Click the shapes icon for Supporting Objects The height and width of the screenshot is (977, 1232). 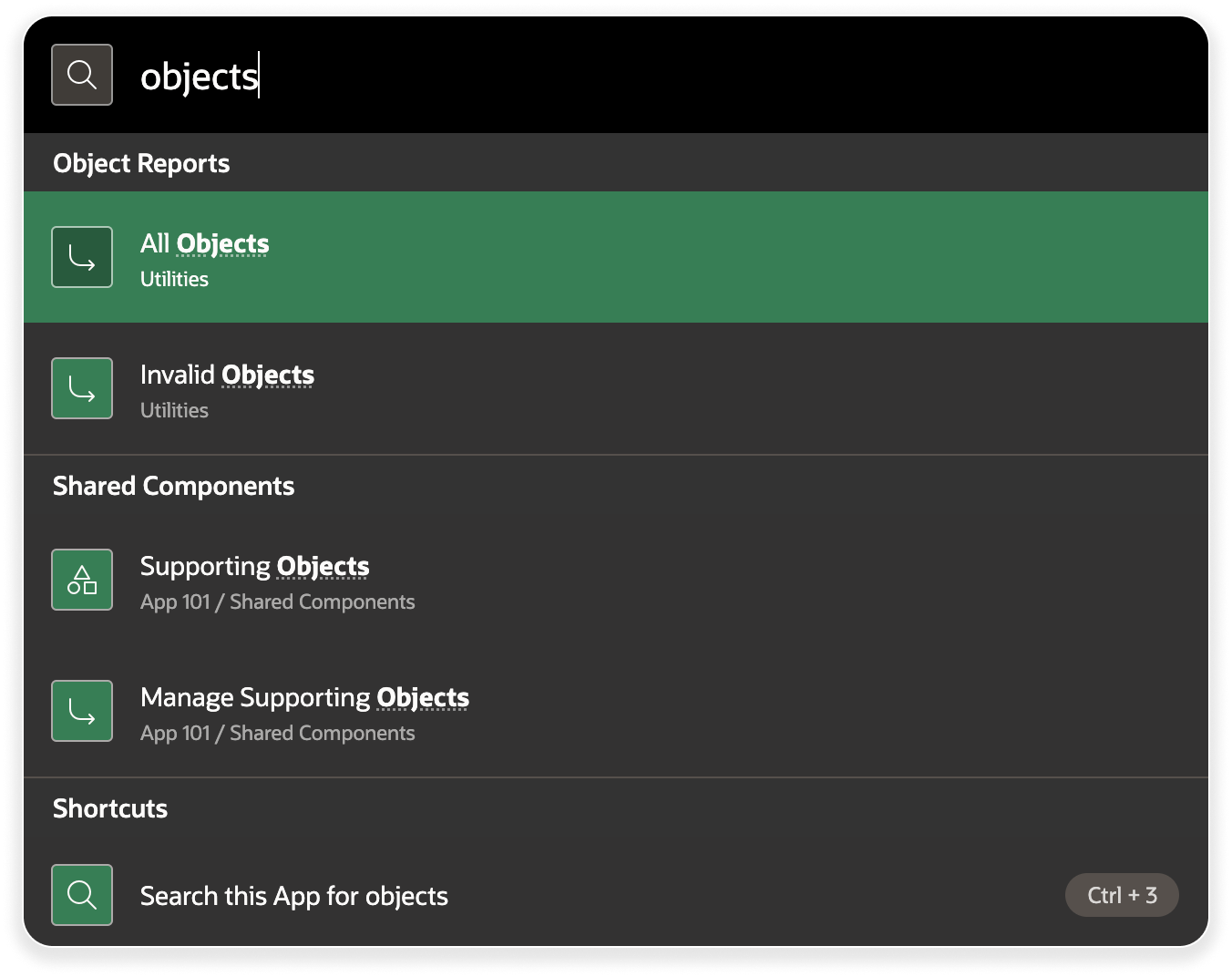82,580
